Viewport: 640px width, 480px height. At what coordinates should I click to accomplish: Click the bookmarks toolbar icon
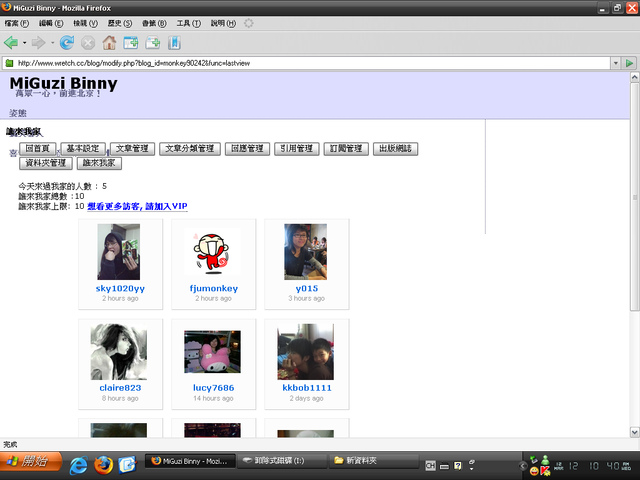coord(174,42)
